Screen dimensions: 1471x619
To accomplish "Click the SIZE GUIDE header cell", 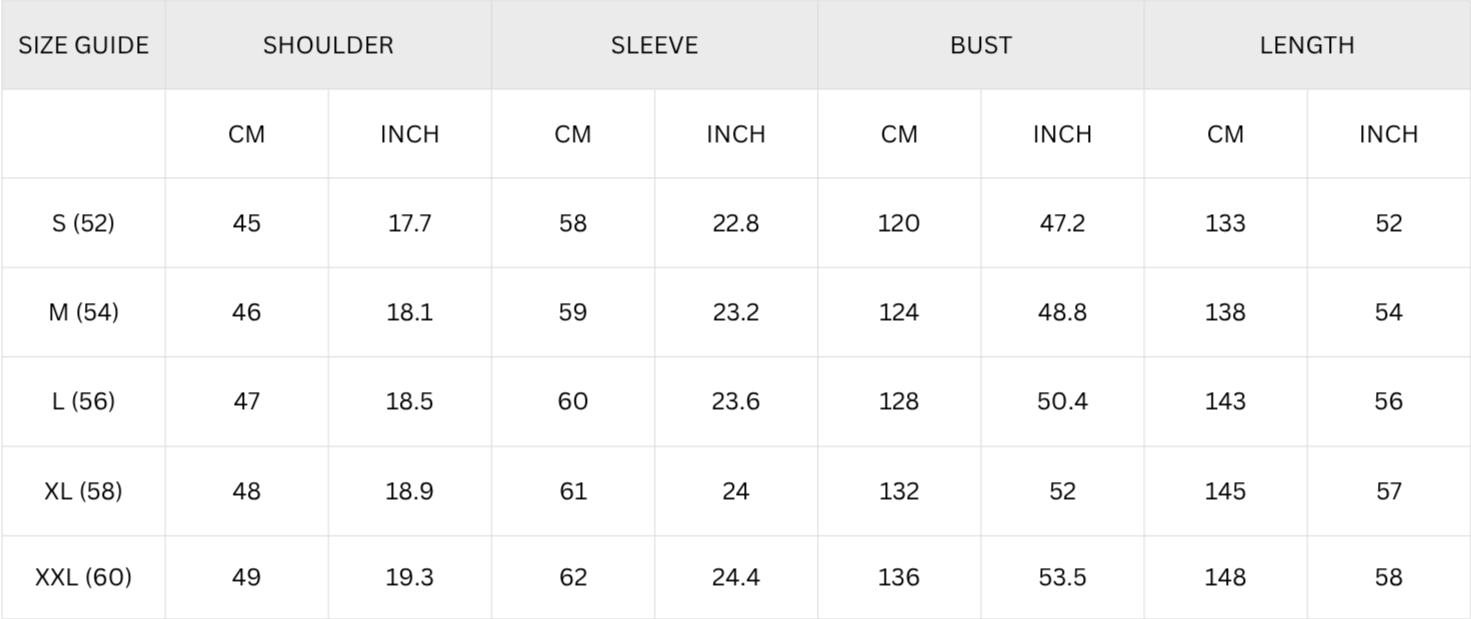I will (83, 45).
